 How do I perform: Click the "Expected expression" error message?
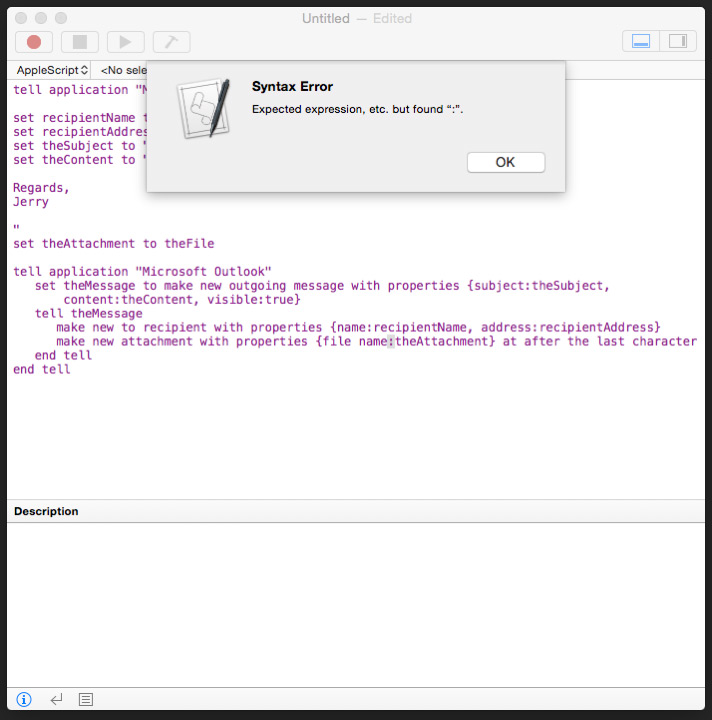click(358, 109)
